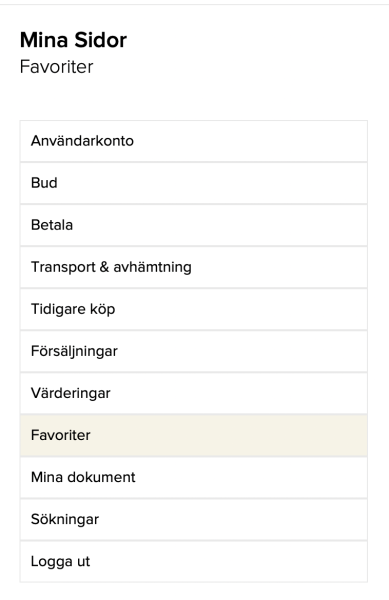
Task: Click the Bud text label
Action: coord(44,183)
